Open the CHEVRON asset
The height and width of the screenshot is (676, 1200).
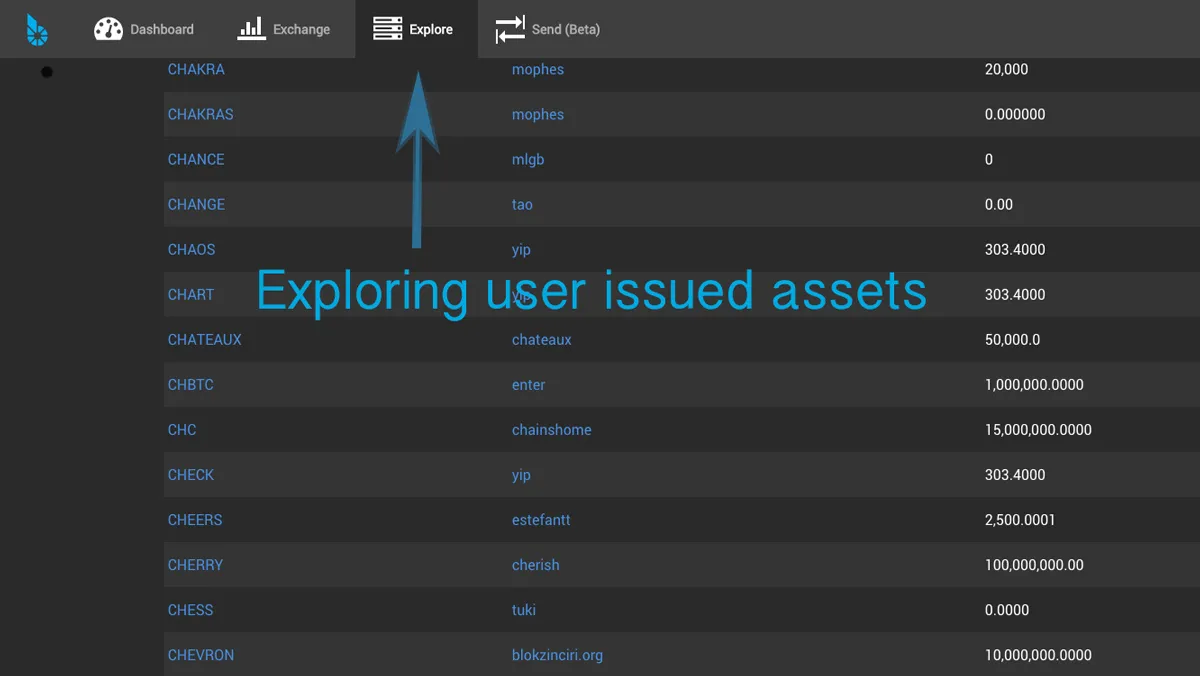[201, 654]
